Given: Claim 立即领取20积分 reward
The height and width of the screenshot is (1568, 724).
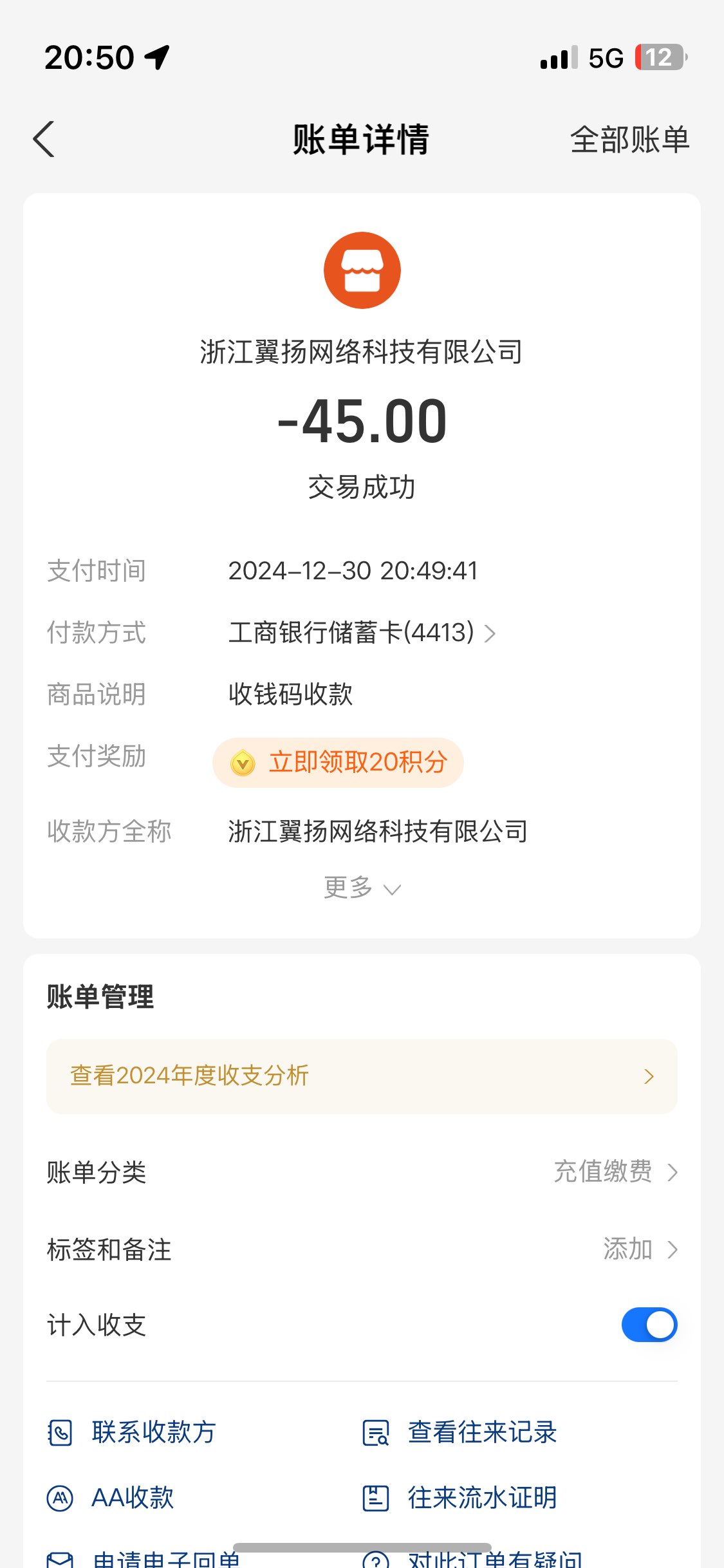Looking at the screenshot, I should tap(357, 763).
